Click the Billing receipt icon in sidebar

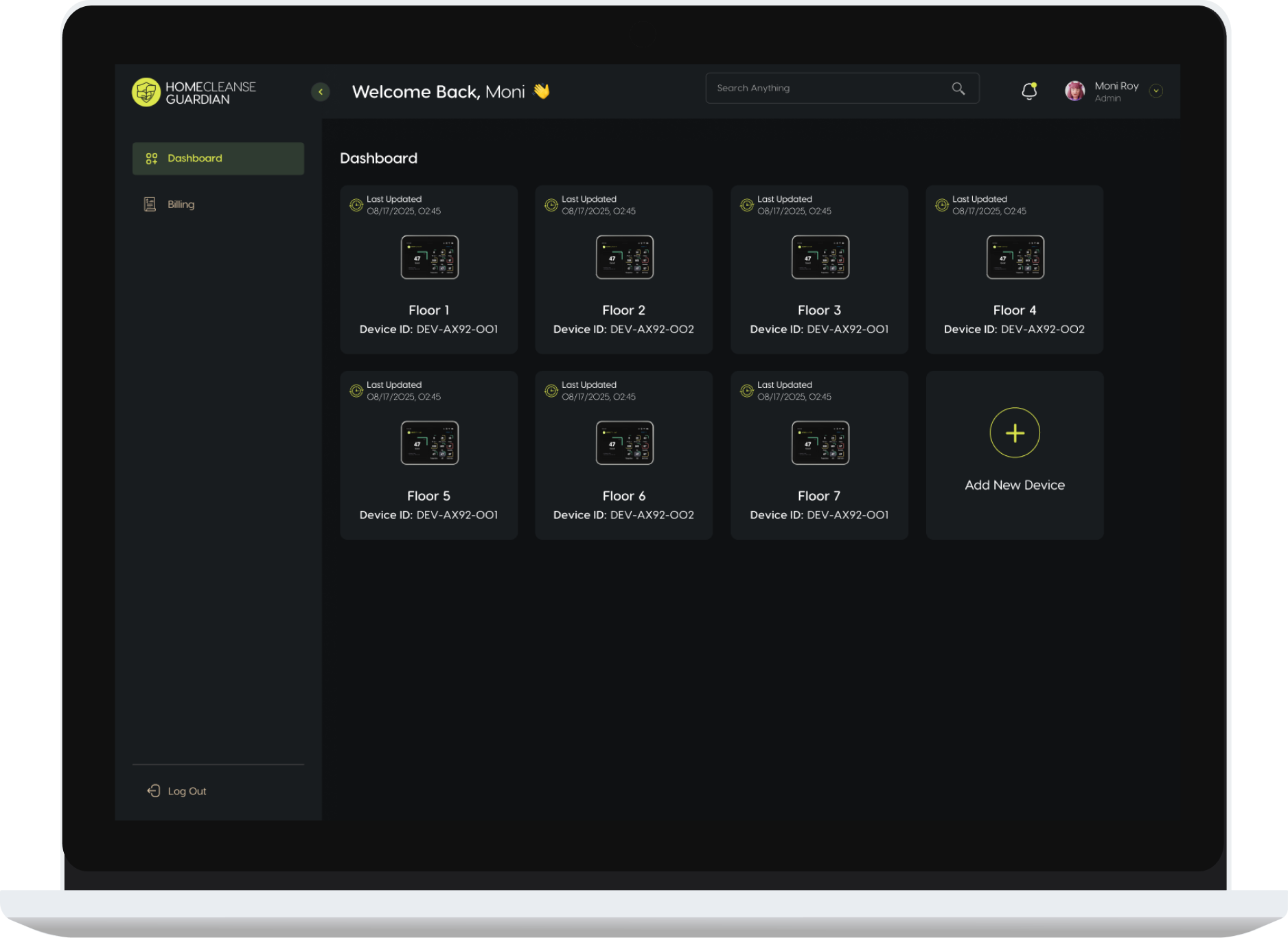[150, 205]
